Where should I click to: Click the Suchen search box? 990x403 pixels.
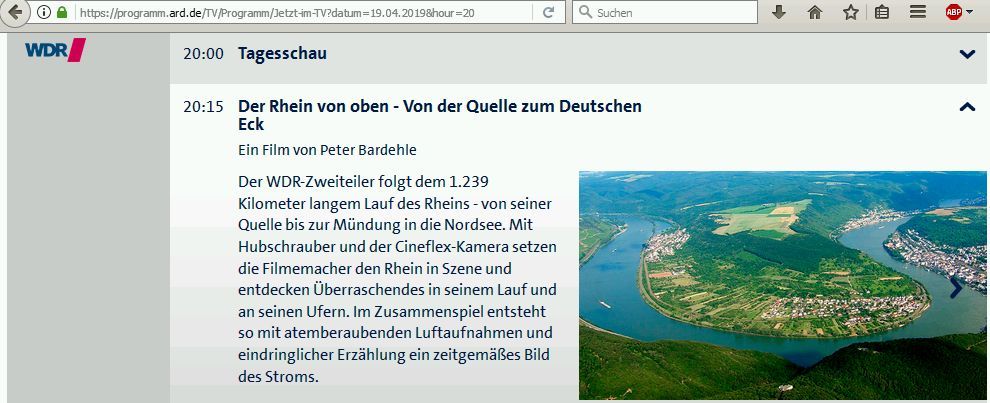[x=665, y=12]
